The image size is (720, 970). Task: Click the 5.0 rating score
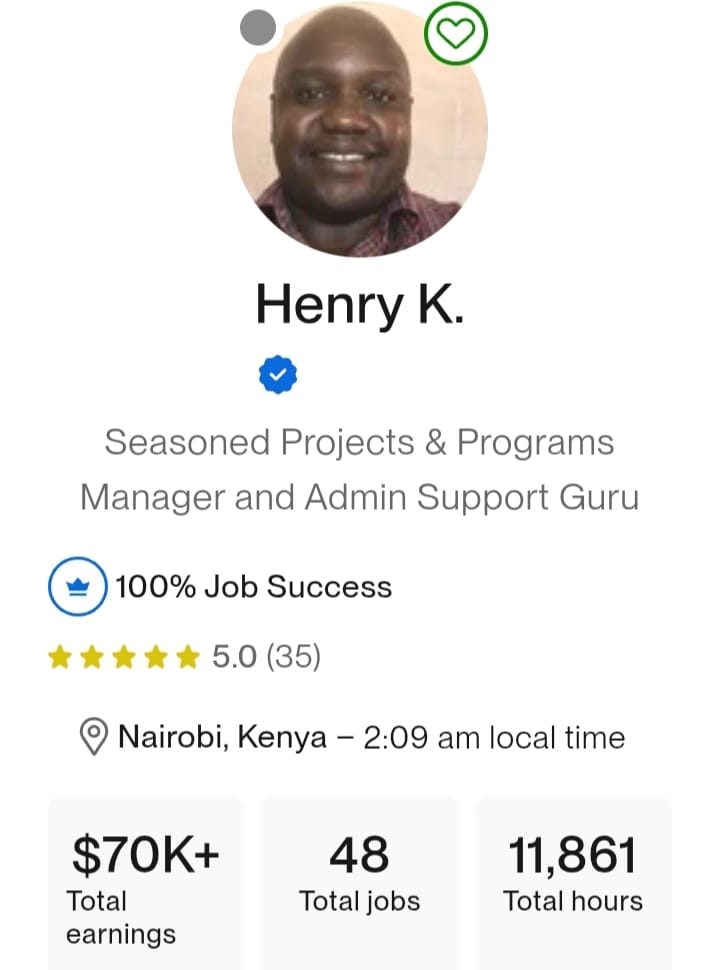pos(234,657)
